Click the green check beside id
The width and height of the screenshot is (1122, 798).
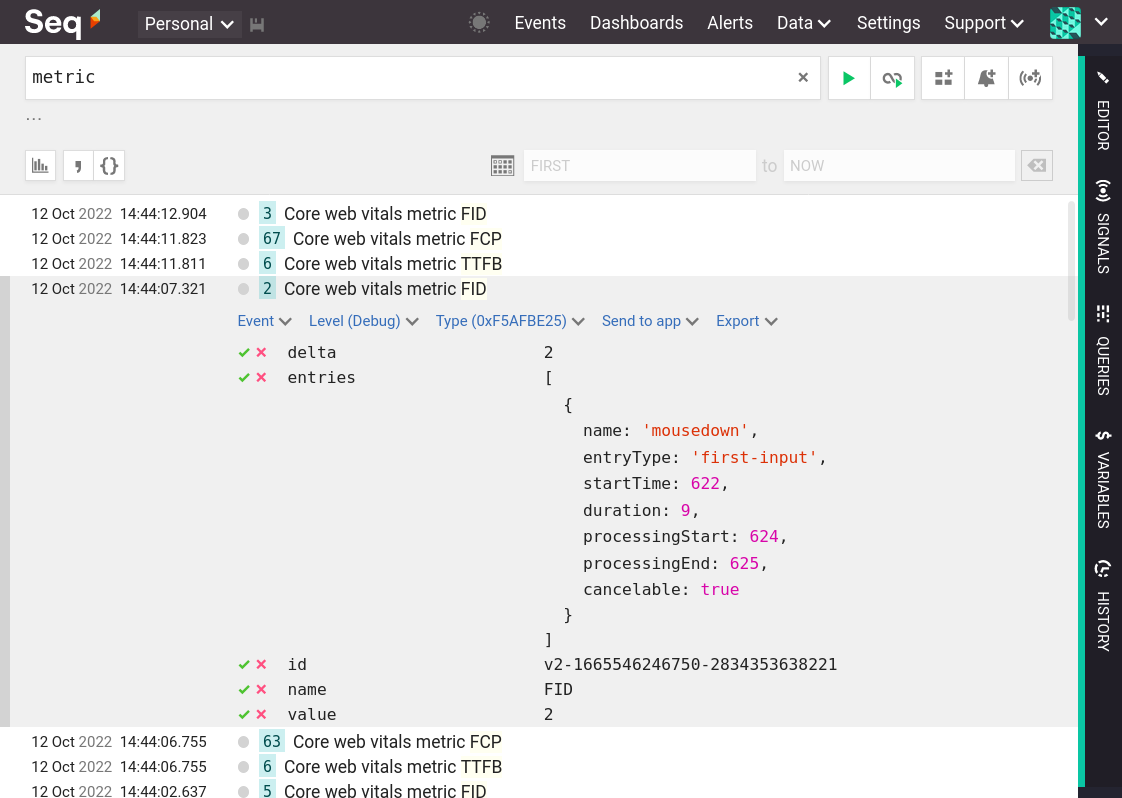244,665
